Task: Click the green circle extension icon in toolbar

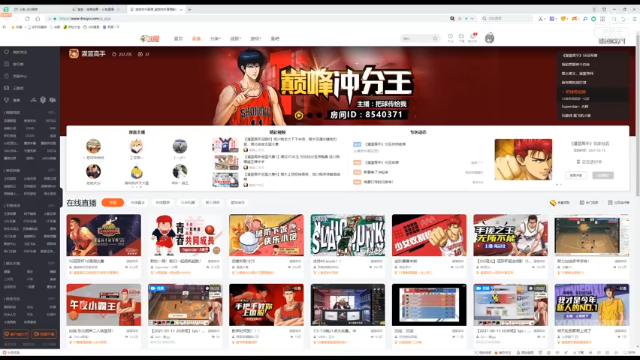Action: [x=593, y=19]
